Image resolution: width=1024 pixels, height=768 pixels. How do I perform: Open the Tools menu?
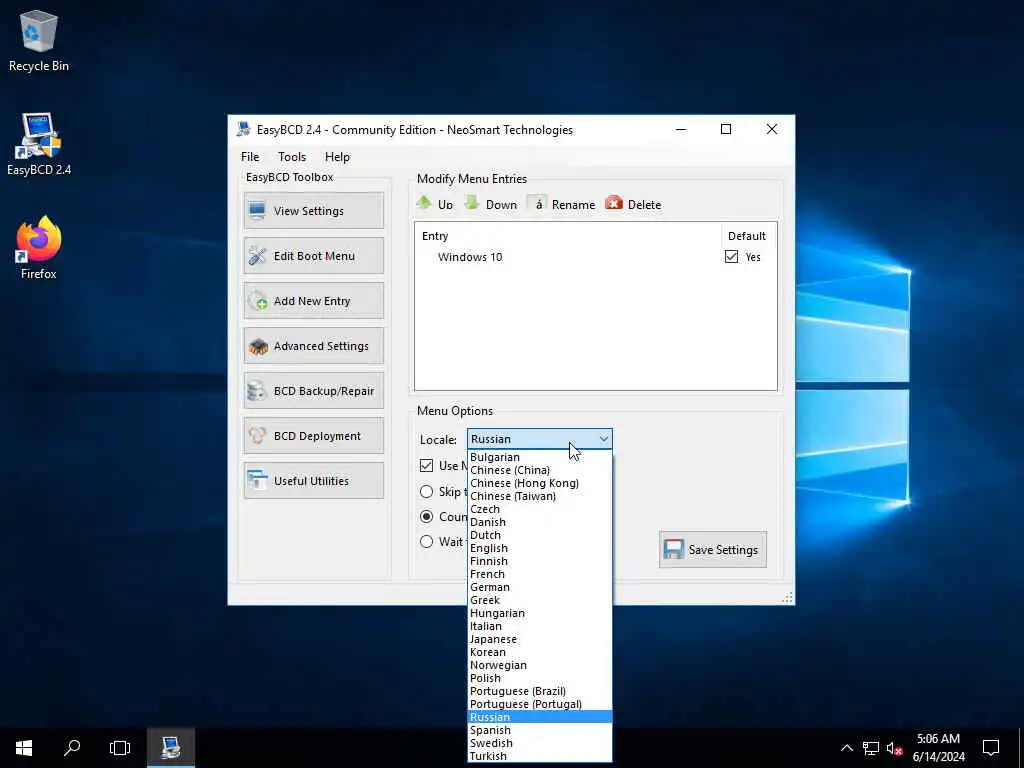click(292, 157)
